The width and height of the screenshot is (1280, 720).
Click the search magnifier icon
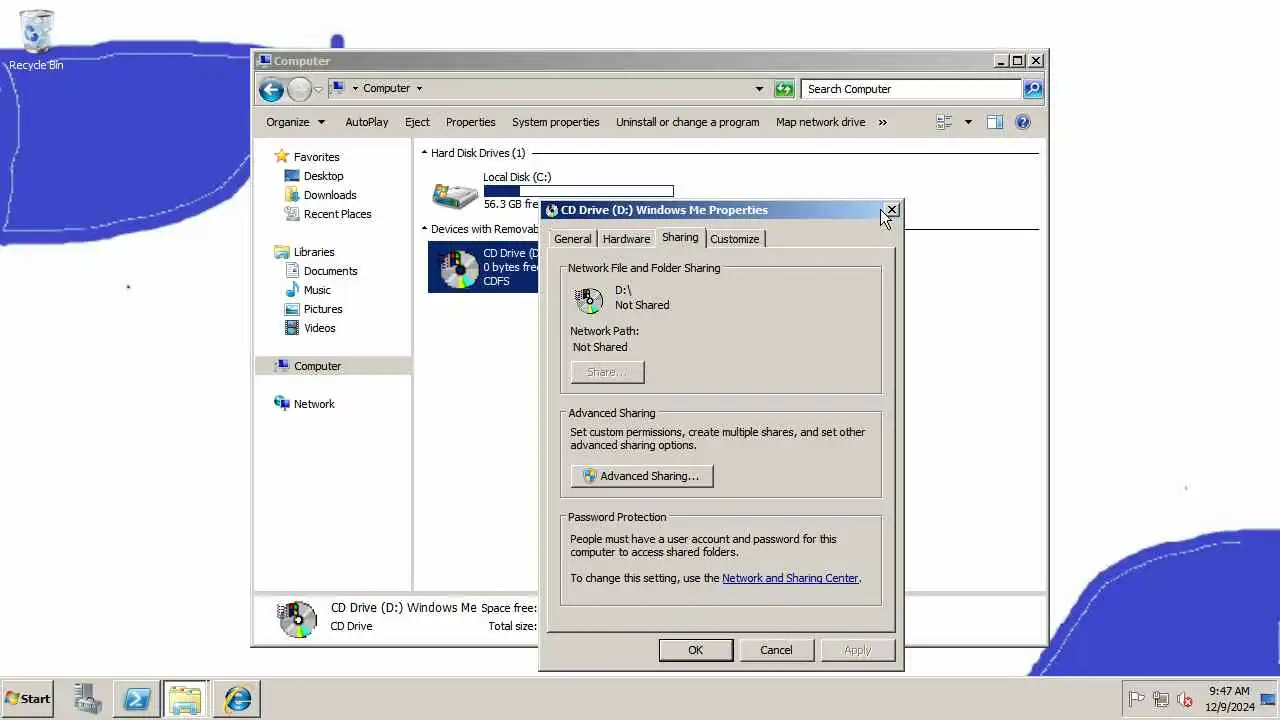(x=1032, y=89)
